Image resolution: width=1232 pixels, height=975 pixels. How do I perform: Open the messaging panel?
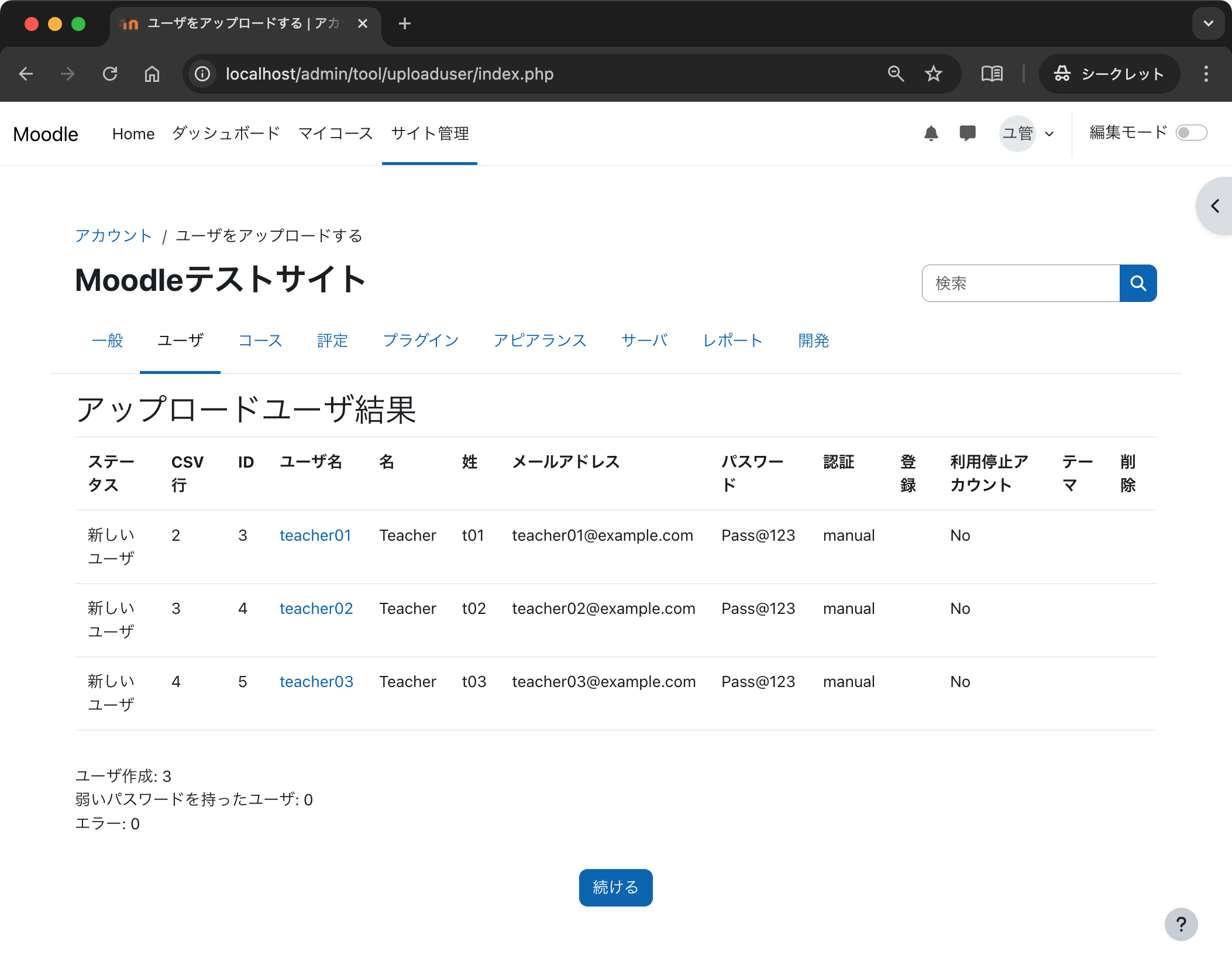point(966,133)
